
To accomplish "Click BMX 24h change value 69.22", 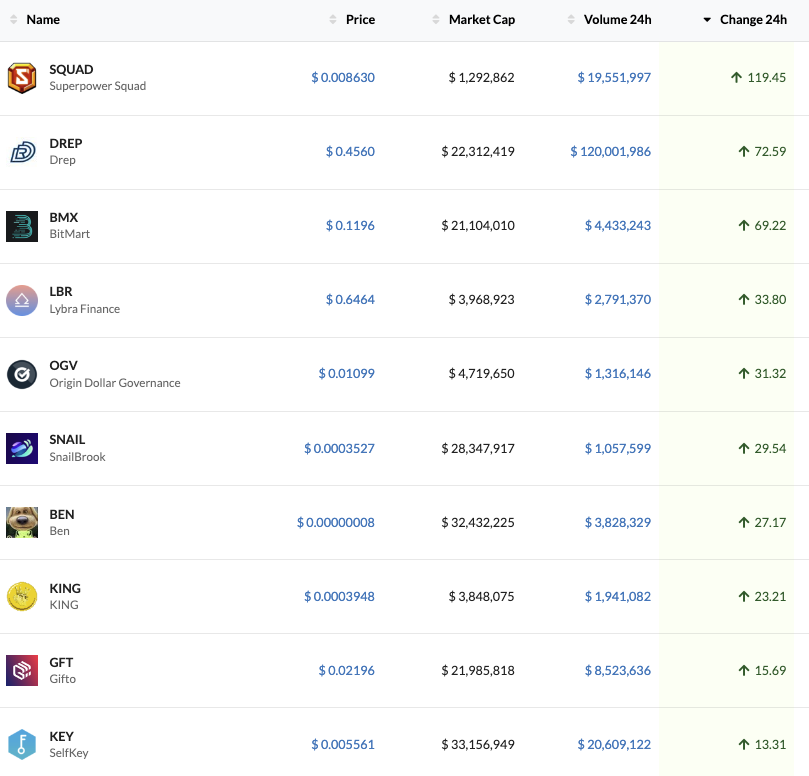I will 770,225.
